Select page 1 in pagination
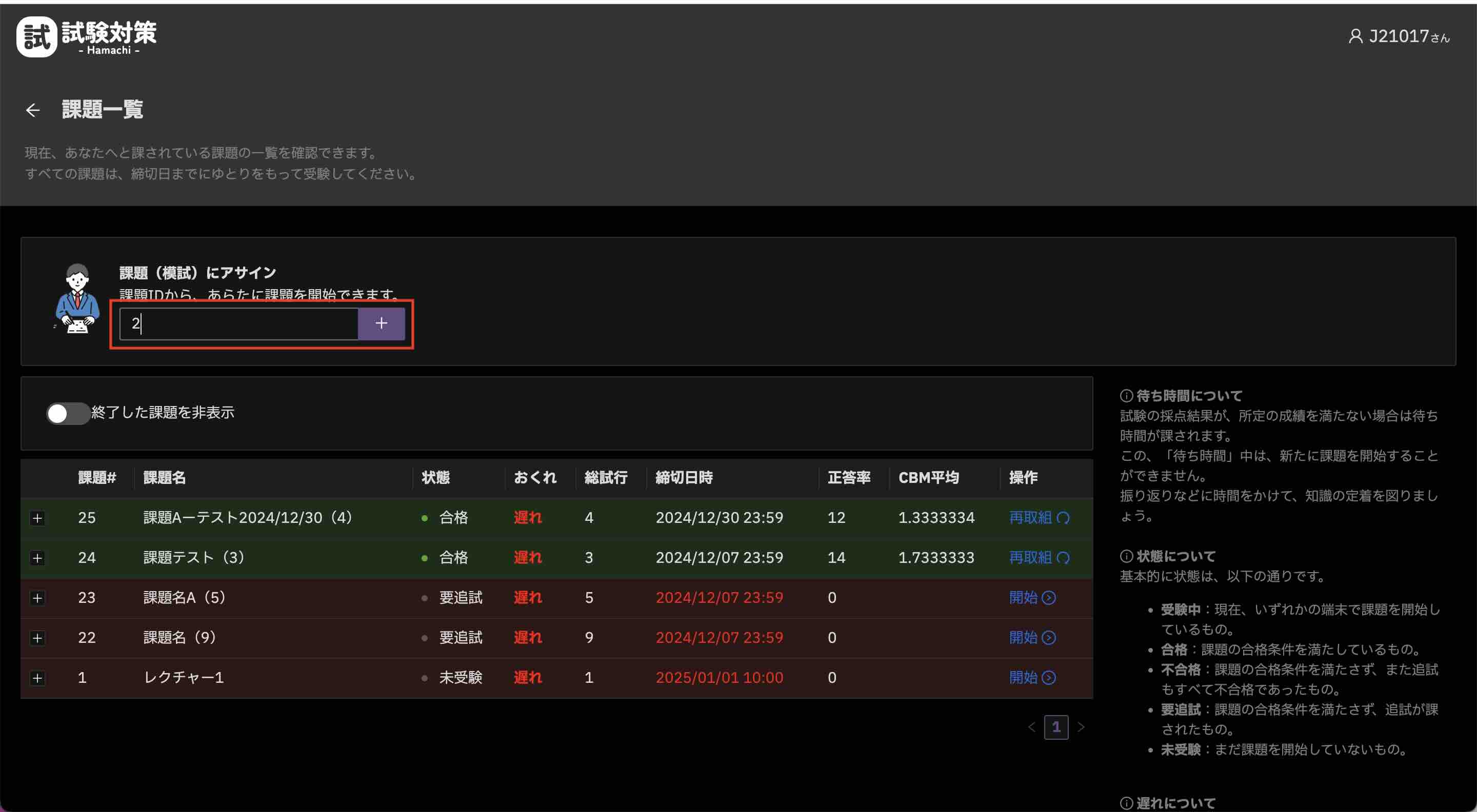Image resolution: width=1477 pixels, height=812 pixels. click(x=1055, y=727)
